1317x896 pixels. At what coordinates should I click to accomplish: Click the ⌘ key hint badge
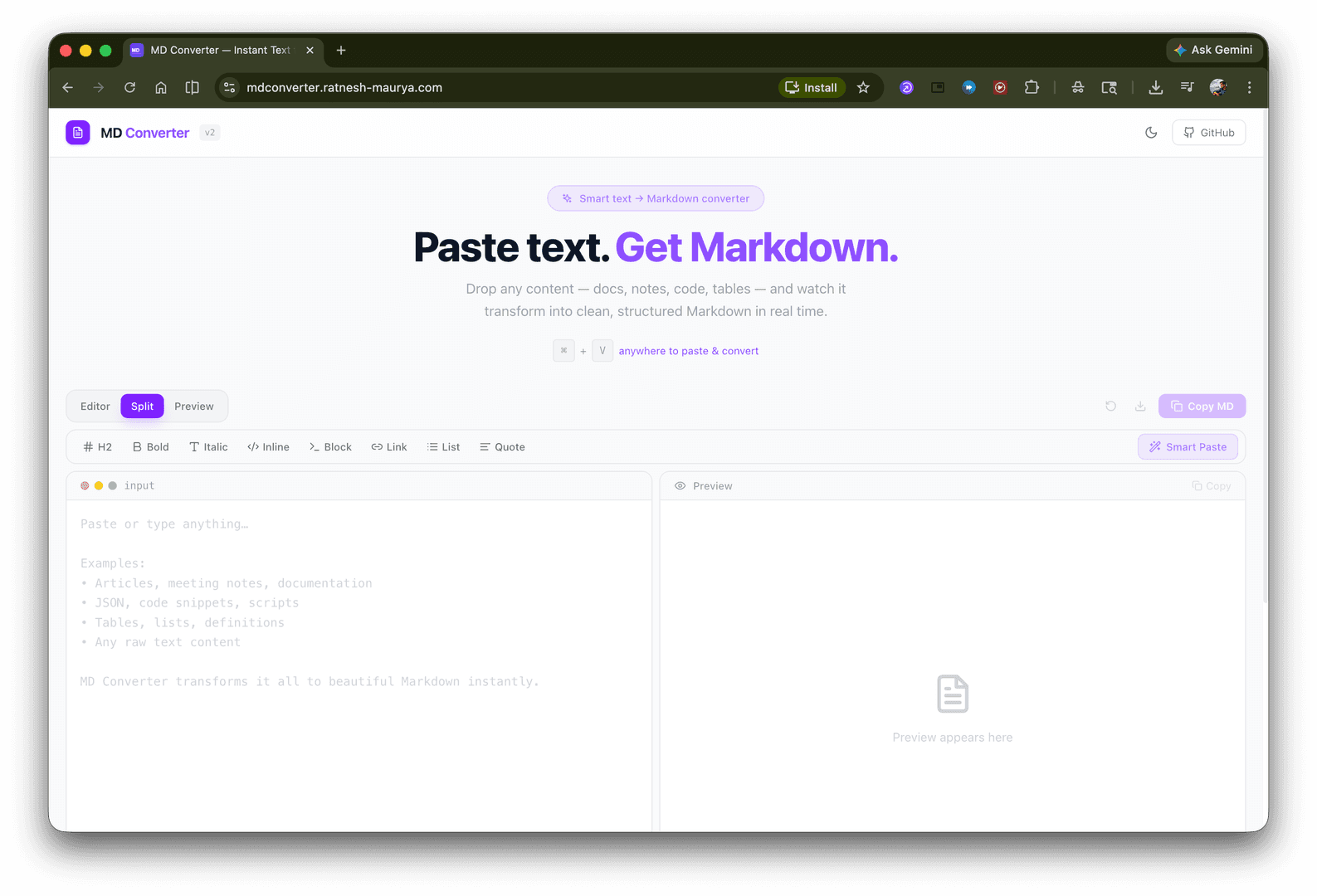click(x=563, y=351)
